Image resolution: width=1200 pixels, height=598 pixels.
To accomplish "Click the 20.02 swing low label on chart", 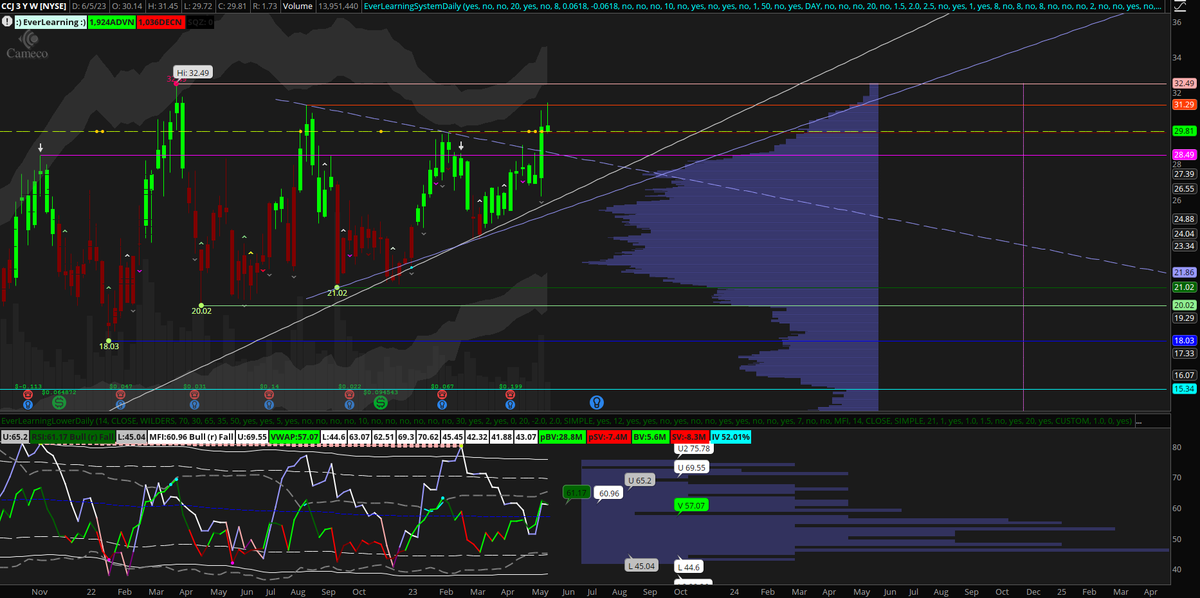I will 202,311.
